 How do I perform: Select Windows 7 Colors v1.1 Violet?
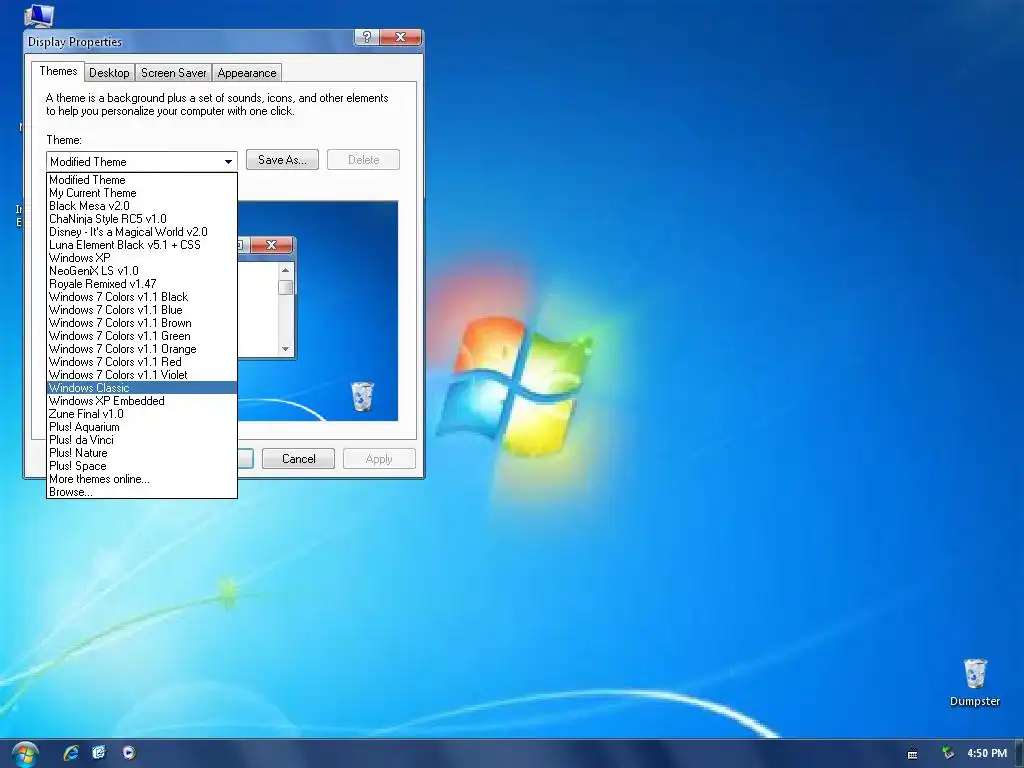142,376
